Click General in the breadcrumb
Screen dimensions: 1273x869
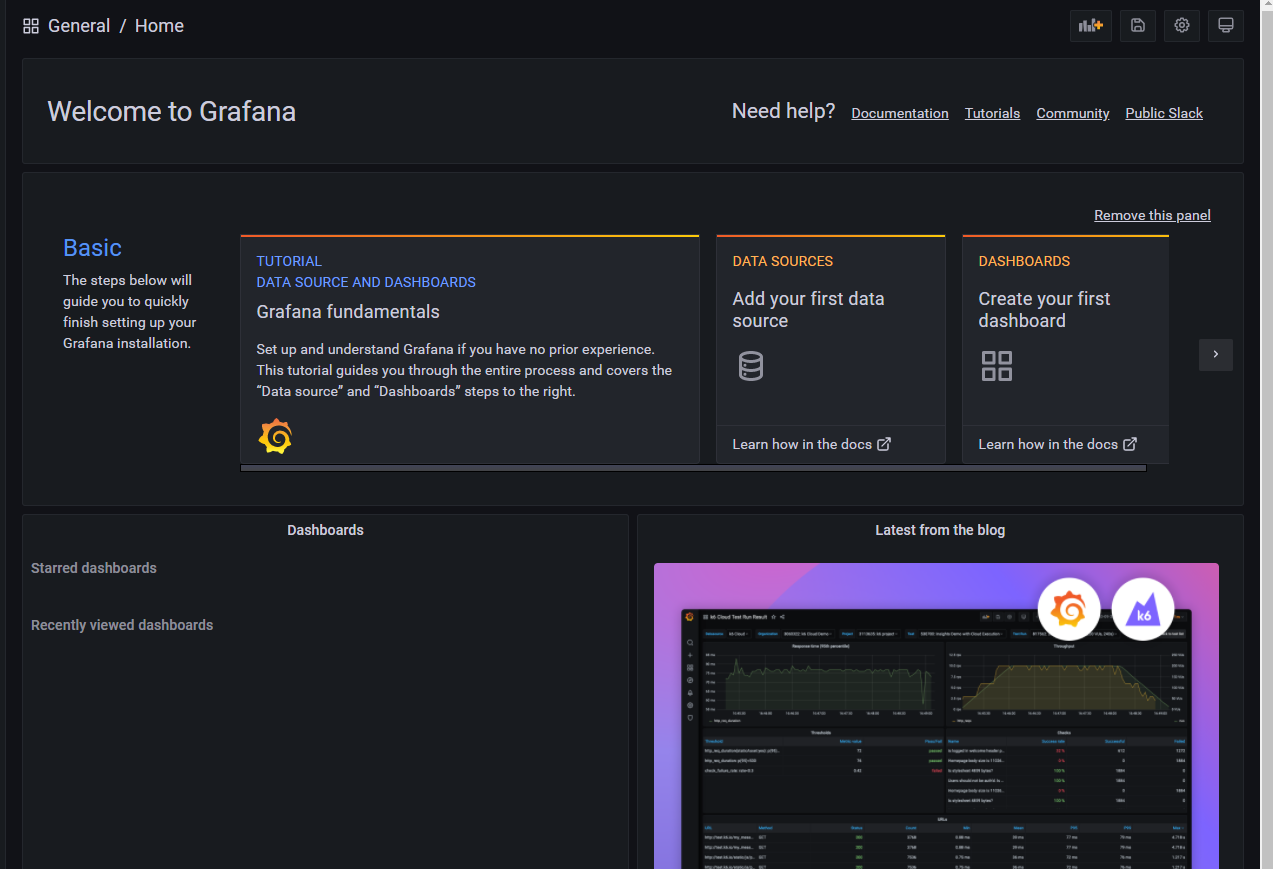(x=79, y=26)
